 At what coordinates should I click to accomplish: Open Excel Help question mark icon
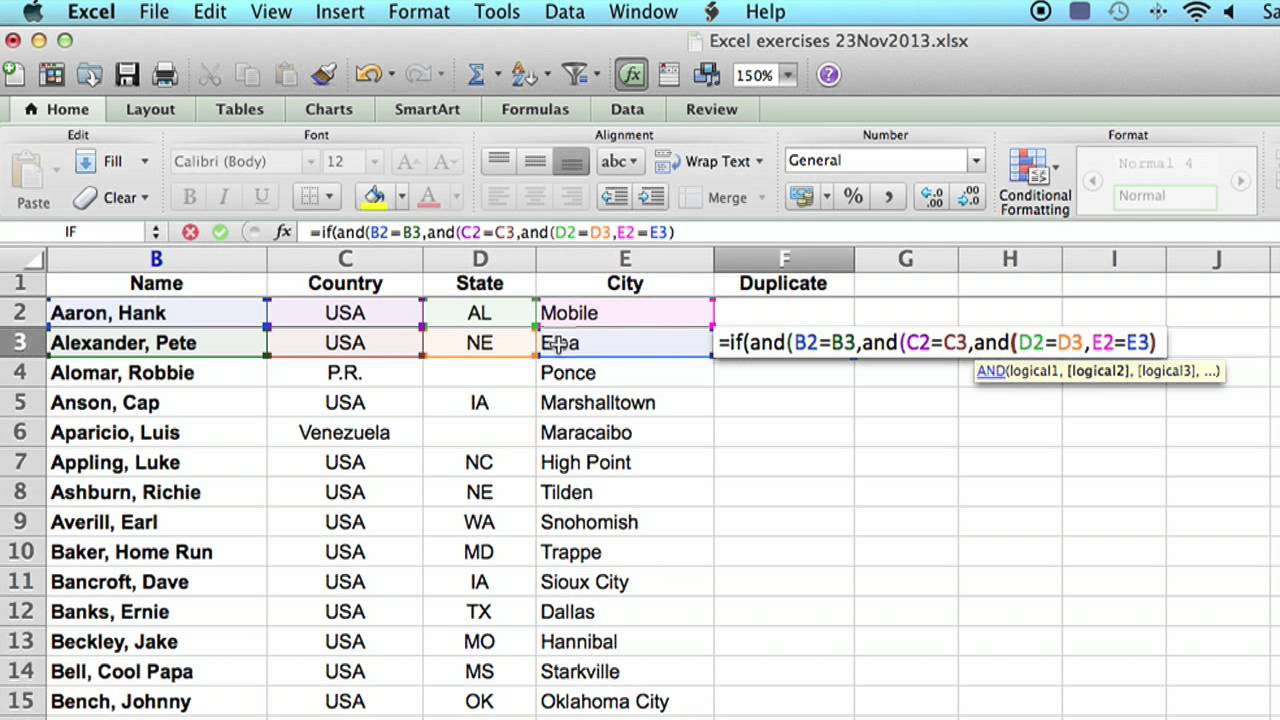[x=828, y=74]
